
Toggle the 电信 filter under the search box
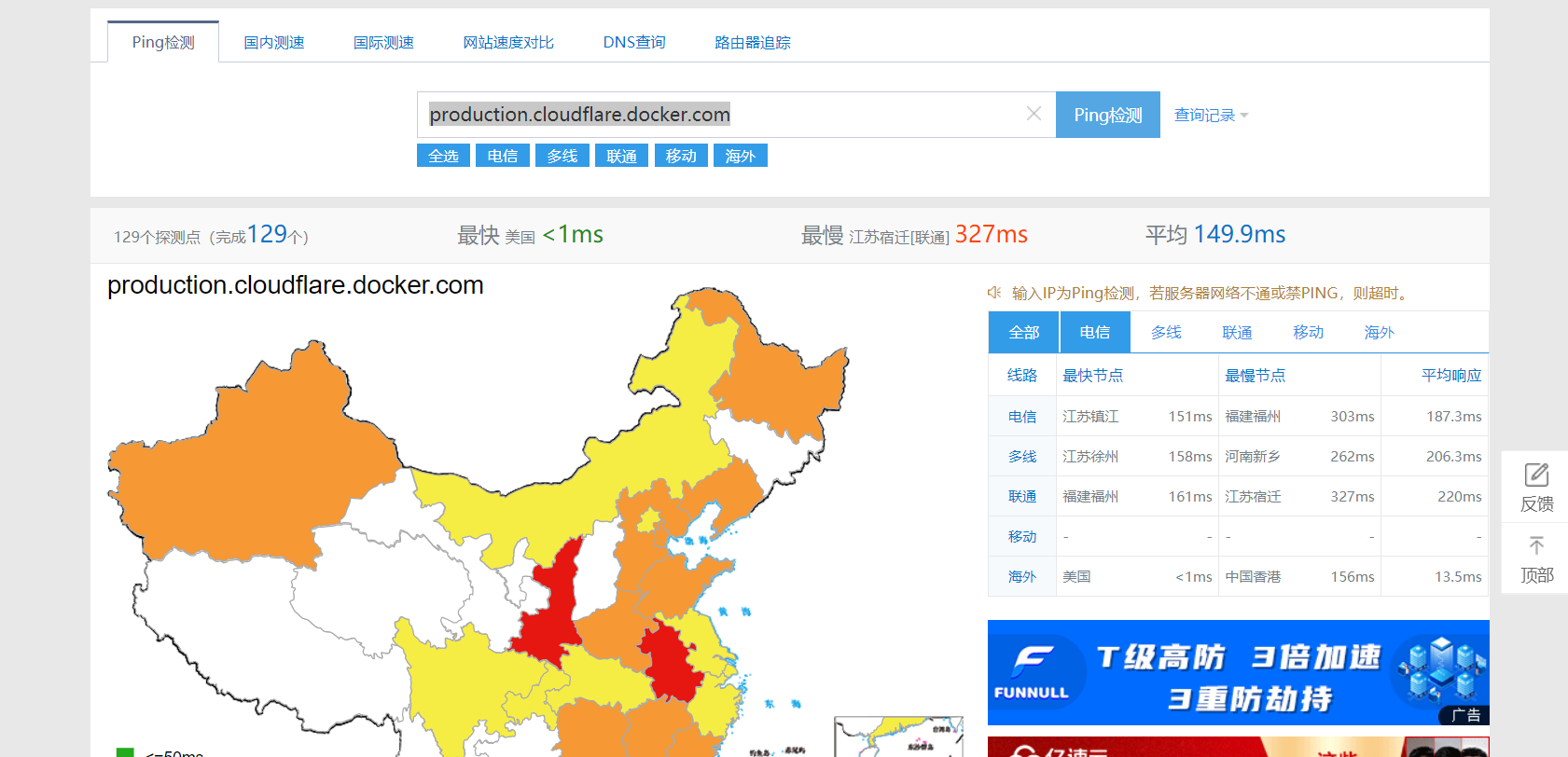point(503,156)
